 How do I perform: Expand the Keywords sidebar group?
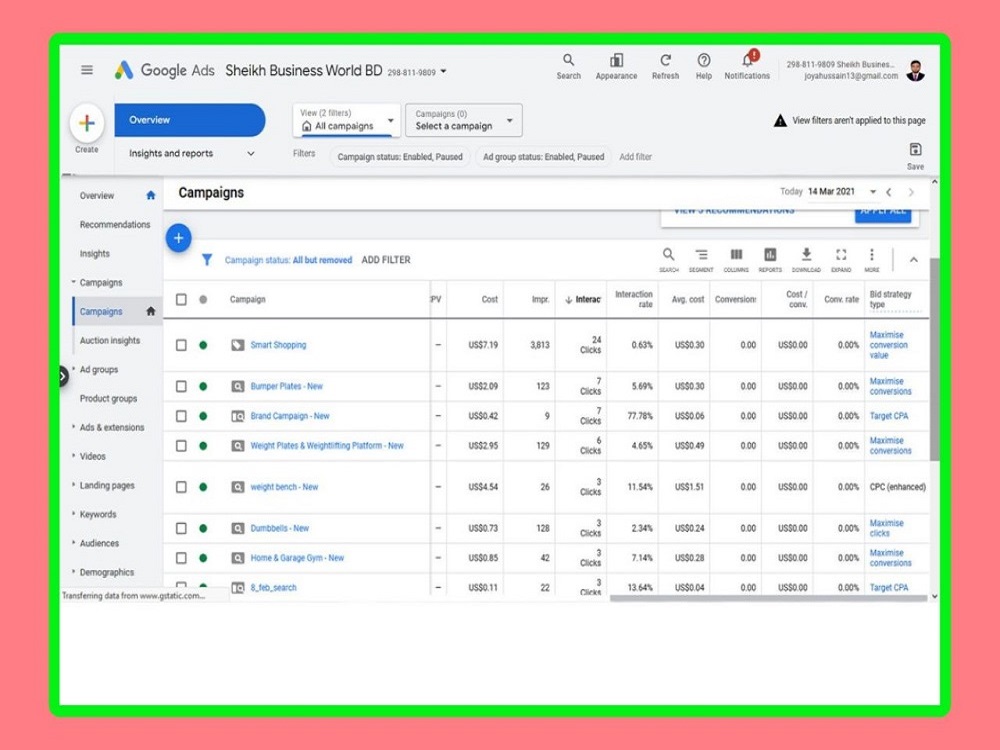coord(73,513)
